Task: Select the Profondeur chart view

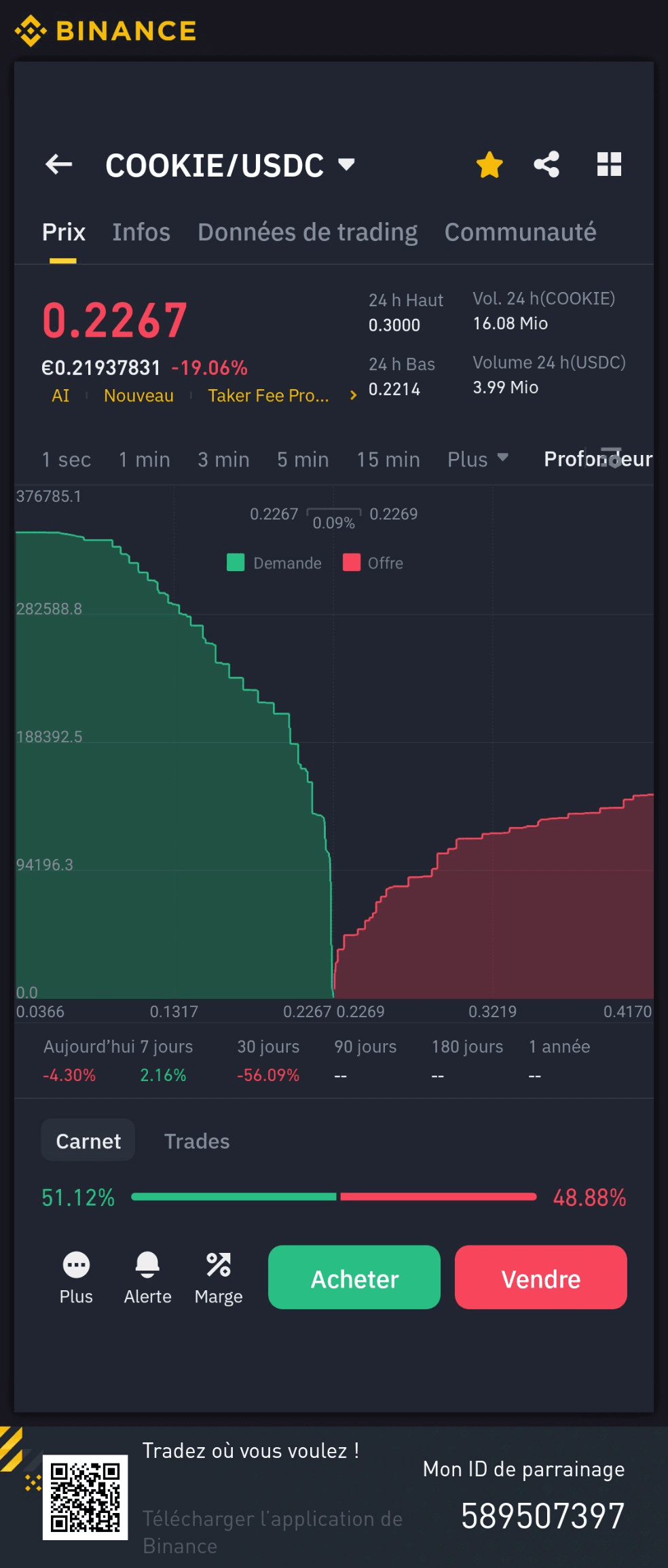Action: click(598, 460)
